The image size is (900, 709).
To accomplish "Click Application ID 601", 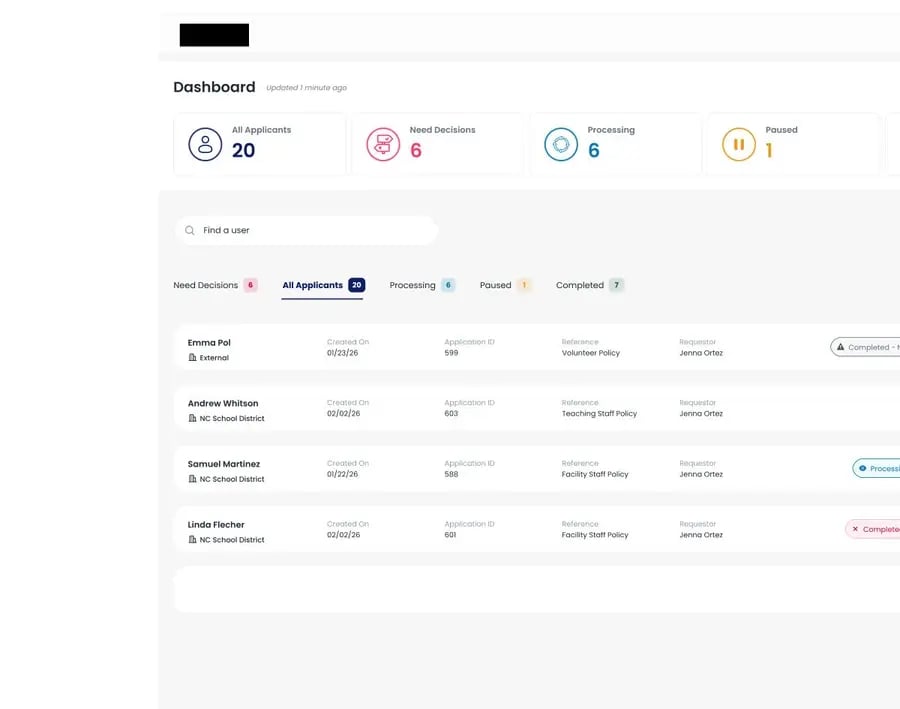I will (x=451, y=535).
